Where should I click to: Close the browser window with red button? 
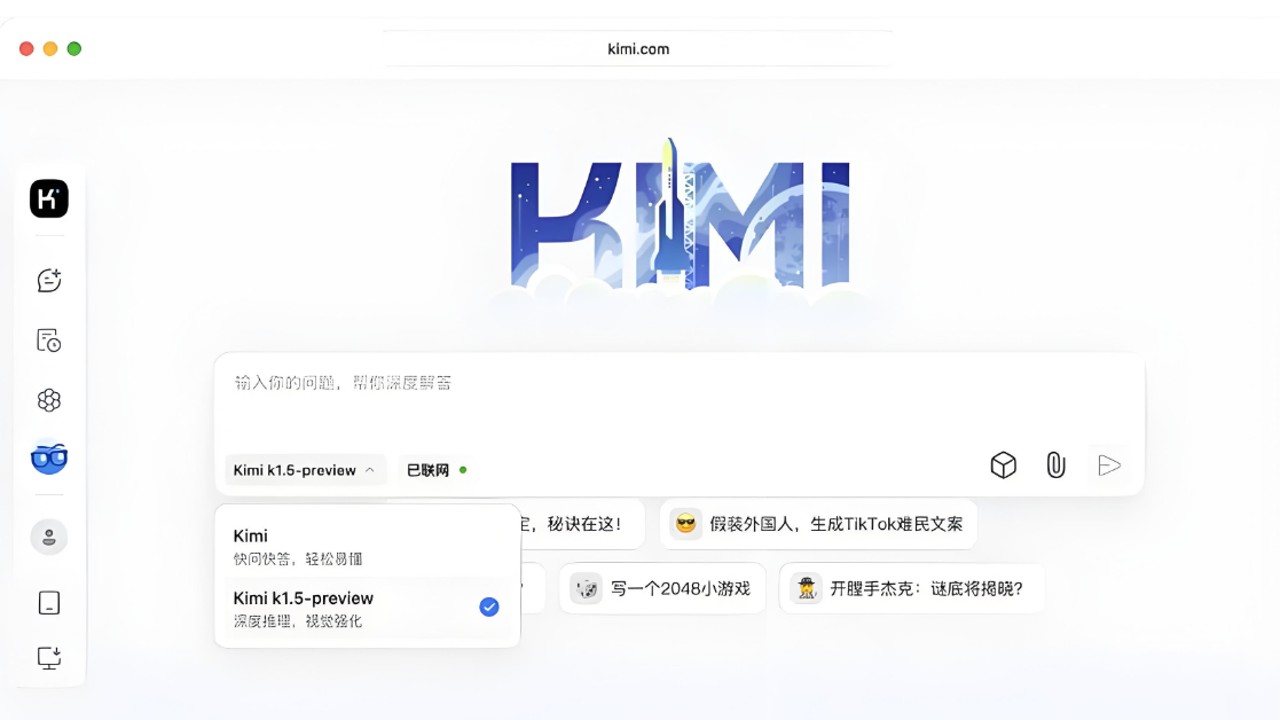[x=26, y=48]
